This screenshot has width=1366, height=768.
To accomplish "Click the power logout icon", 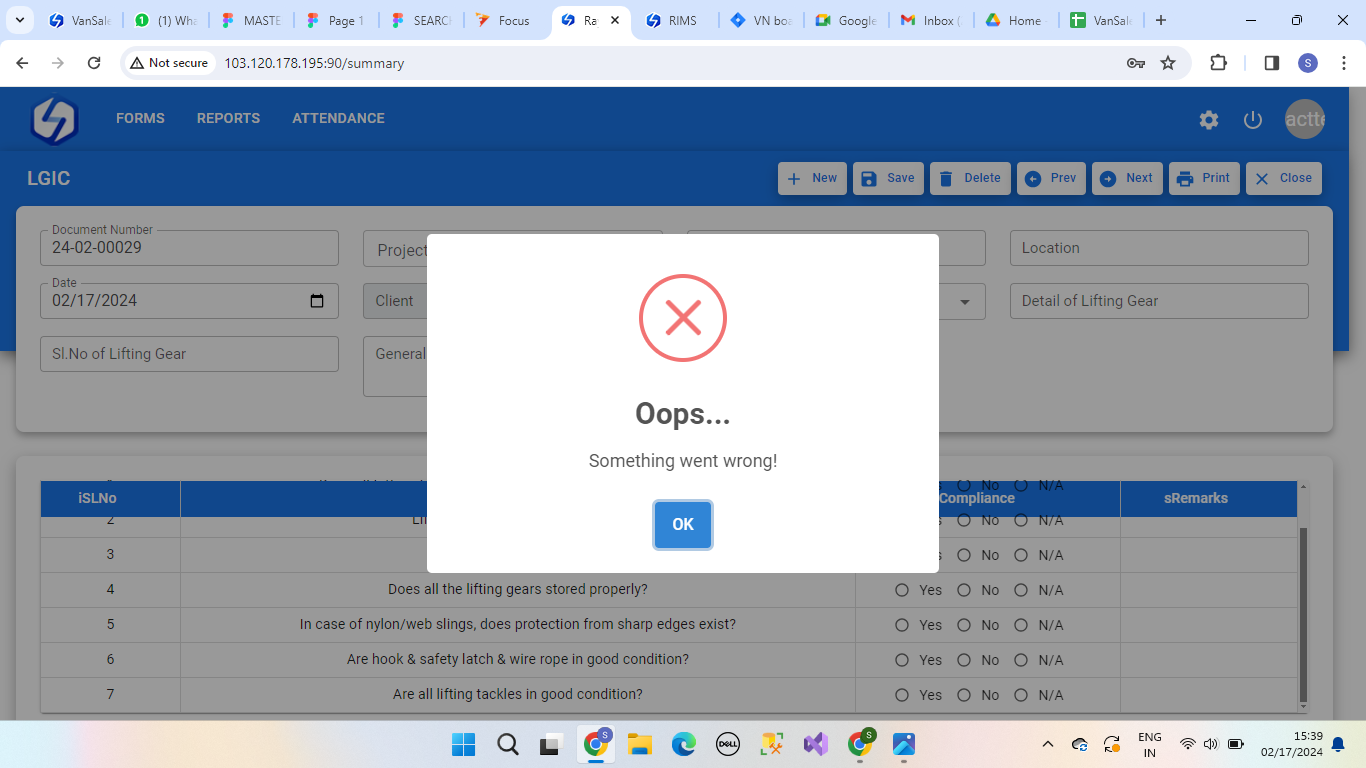I will tap(1253, 120).
